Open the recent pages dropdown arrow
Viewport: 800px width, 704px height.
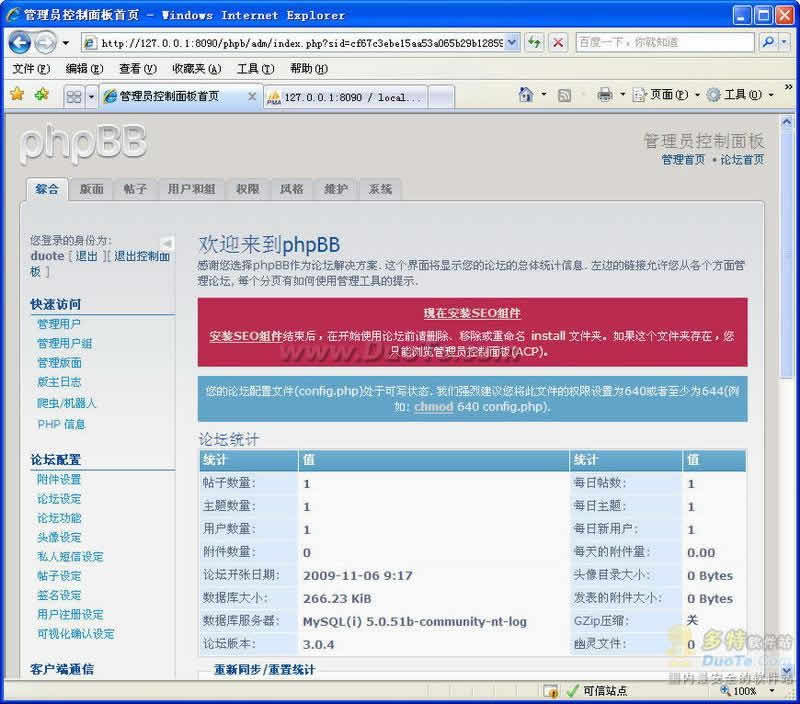point(65,43)
